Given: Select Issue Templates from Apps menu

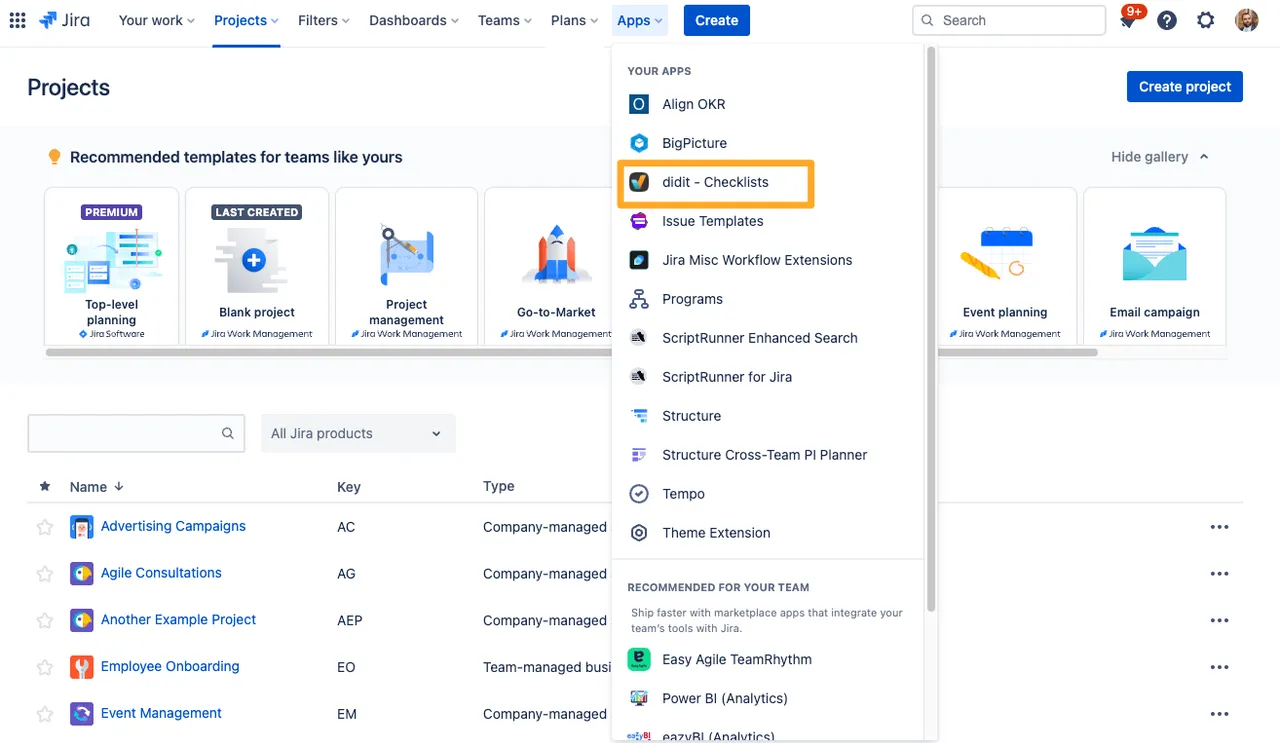Looking at the screenshot, I should click(x=768, y=221).
